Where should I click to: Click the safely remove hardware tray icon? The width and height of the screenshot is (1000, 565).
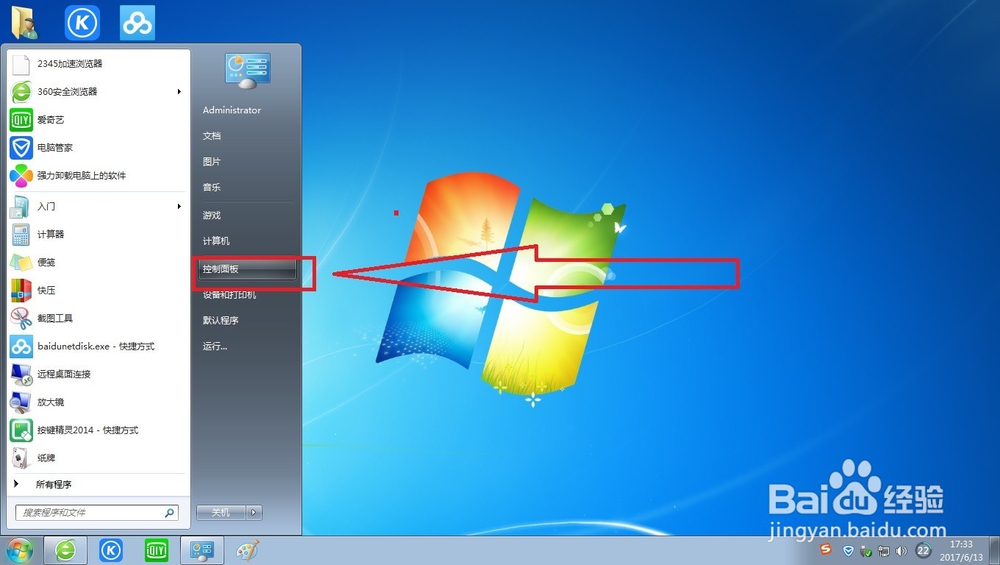click(x=866, y=551)
